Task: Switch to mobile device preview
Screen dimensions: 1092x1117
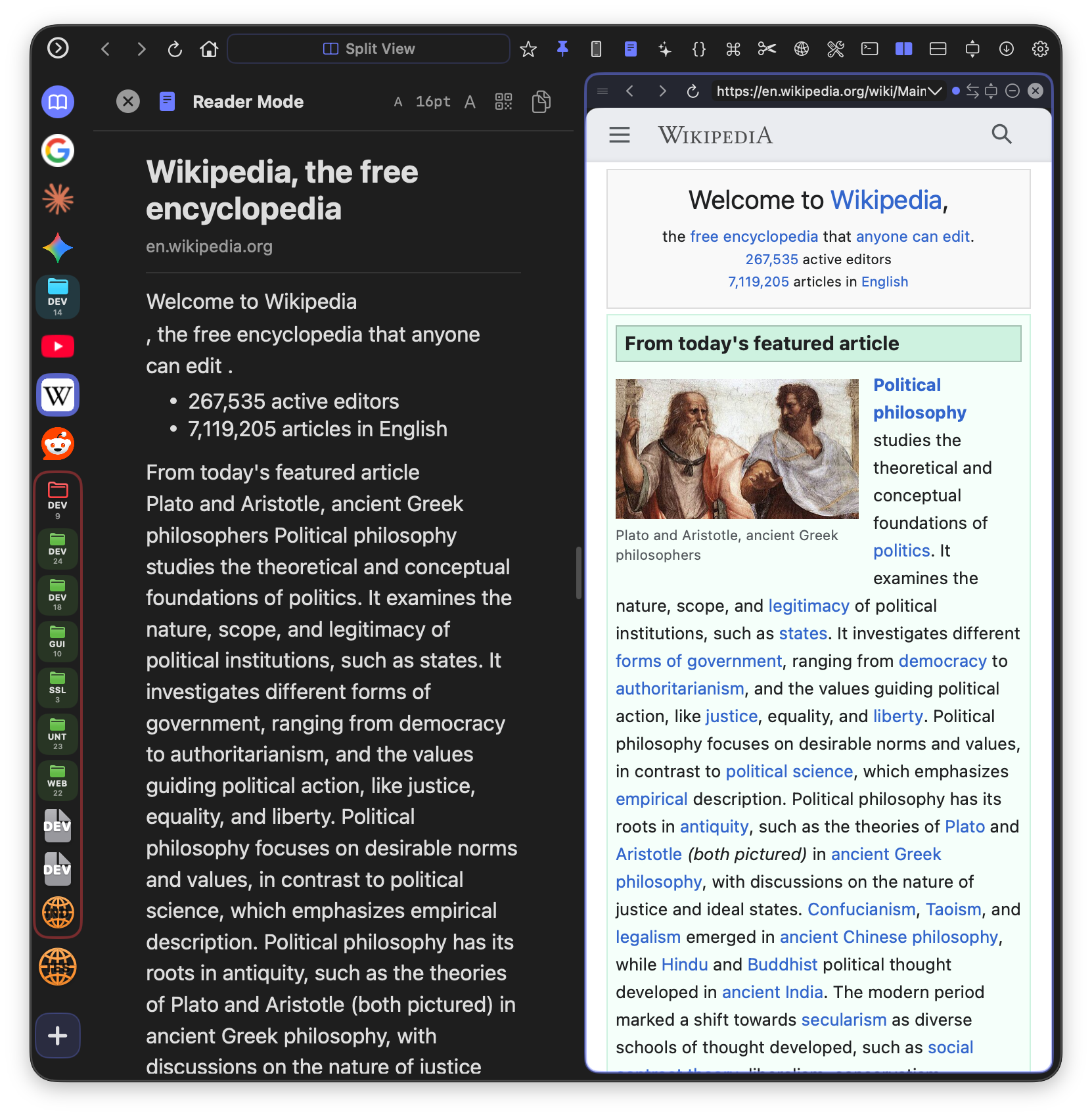Action: pyautogui.click(x=595, y=49)
